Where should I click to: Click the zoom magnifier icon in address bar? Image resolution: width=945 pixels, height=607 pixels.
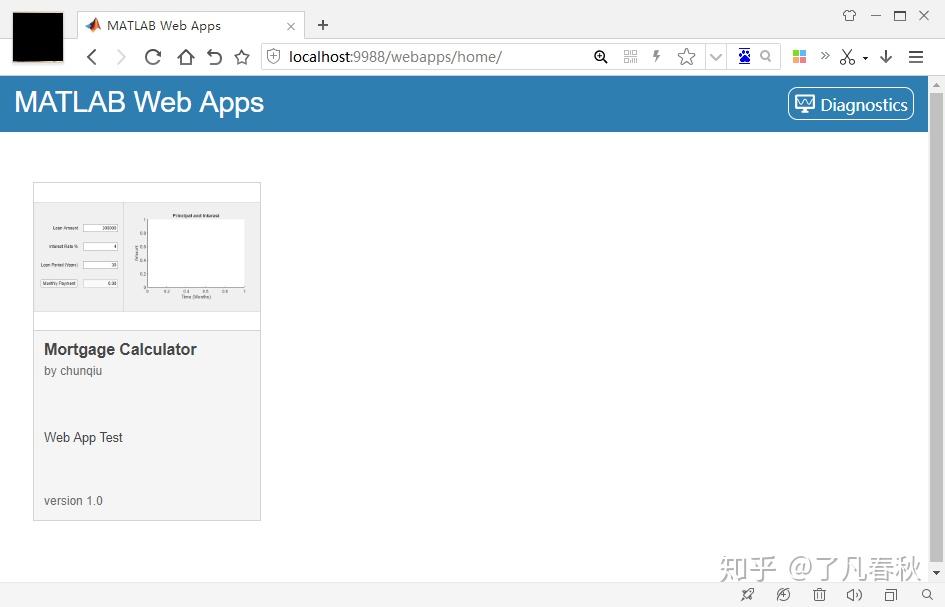[x=600, y=57]
